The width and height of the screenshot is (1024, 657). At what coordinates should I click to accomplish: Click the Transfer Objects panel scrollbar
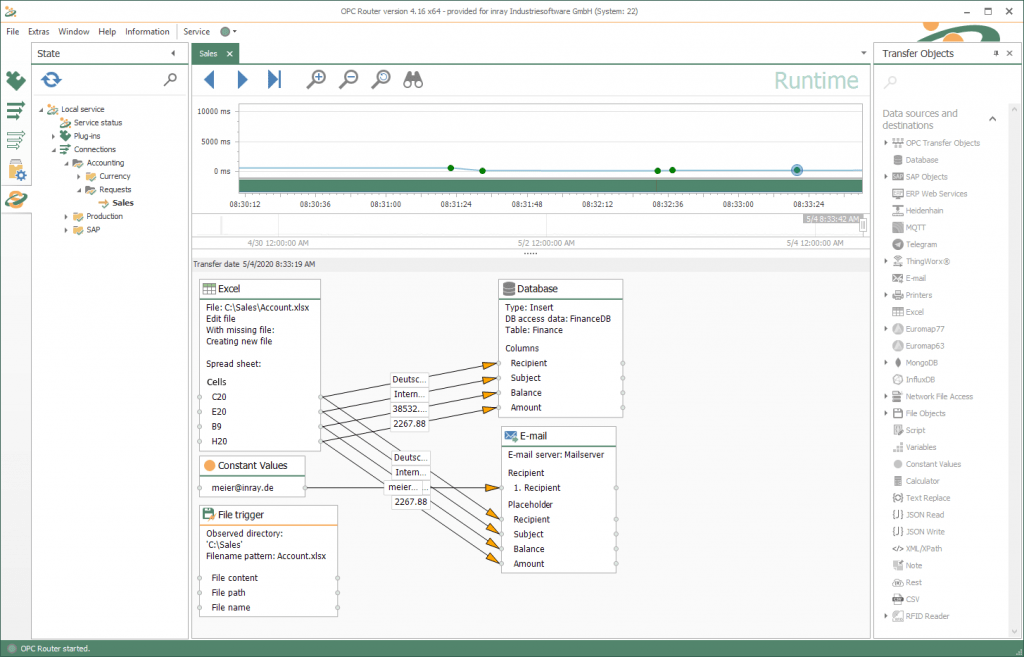pyautogui.click(x=1014, y=369)
